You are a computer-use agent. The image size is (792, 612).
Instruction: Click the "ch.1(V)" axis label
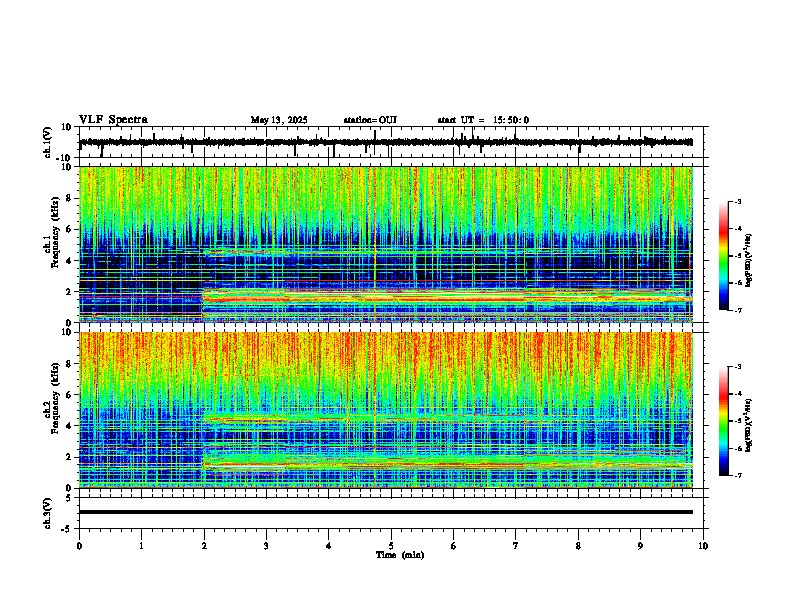48,142
